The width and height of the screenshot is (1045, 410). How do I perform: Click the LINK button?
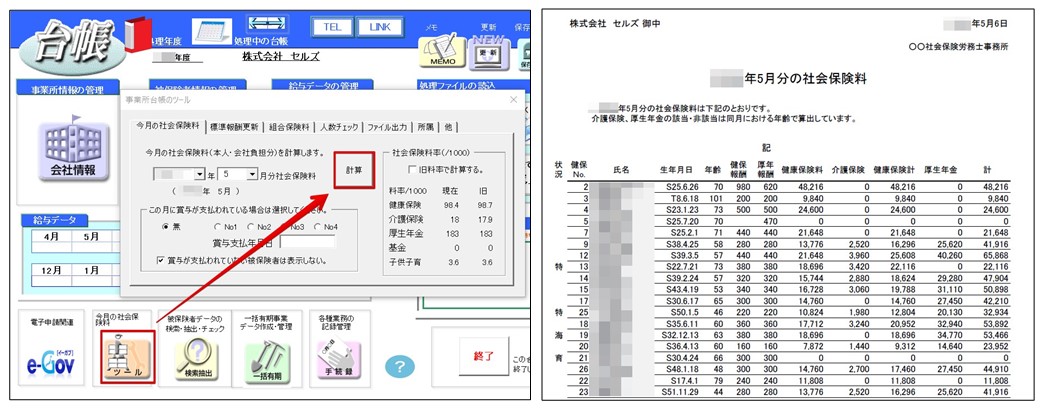[x=379, y=27]
